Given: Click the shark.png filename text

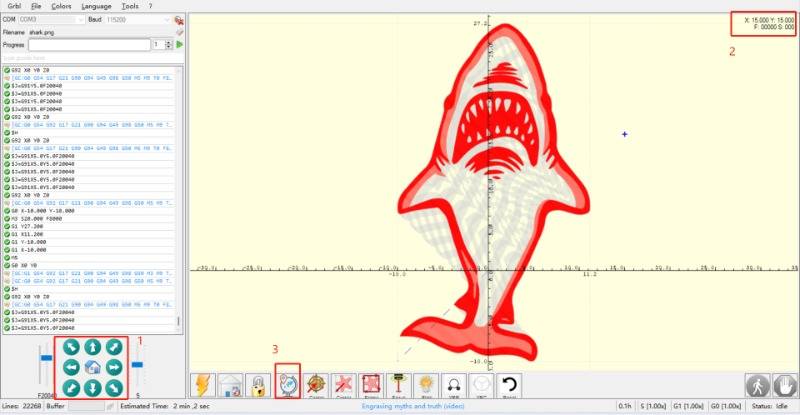Looking at the screenshot, I should pos(41,32).
